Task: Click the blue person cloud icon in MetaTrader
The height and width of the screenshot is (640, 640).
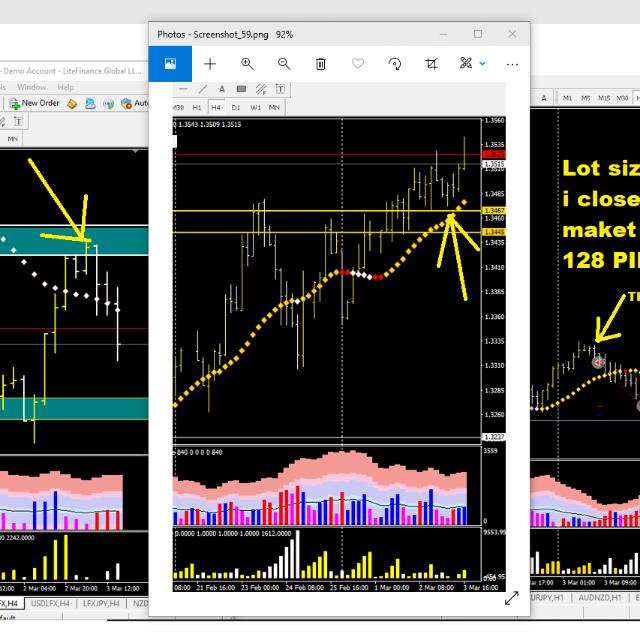Action: (x=90, y=104)
